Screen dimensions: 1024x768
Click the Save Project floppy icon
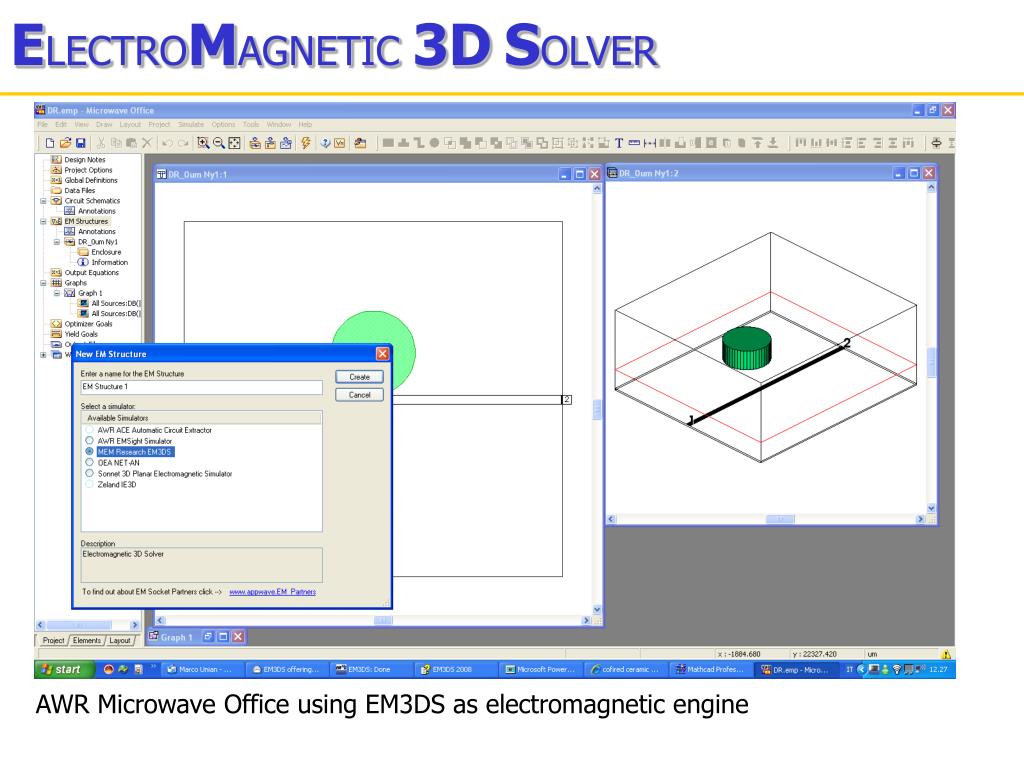(81, 143)
